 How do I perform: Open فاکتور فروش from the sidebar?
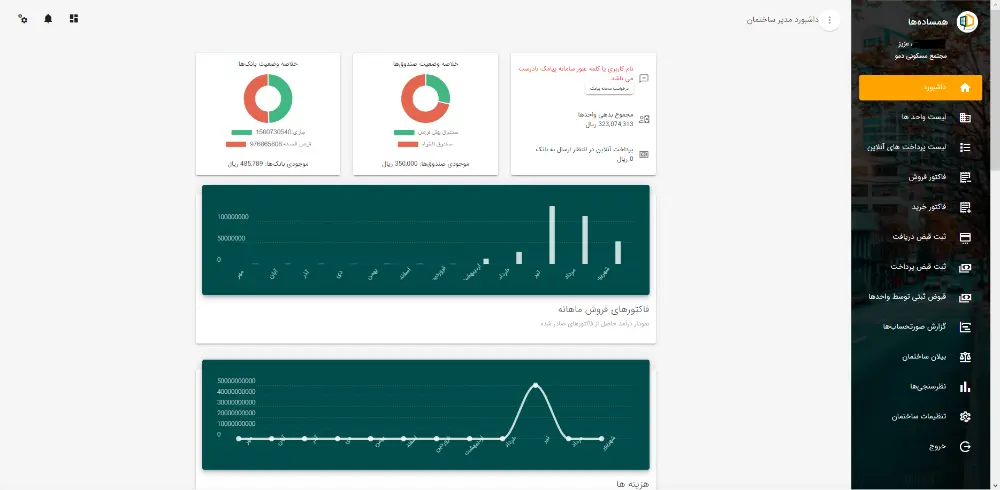coord(919,177)
